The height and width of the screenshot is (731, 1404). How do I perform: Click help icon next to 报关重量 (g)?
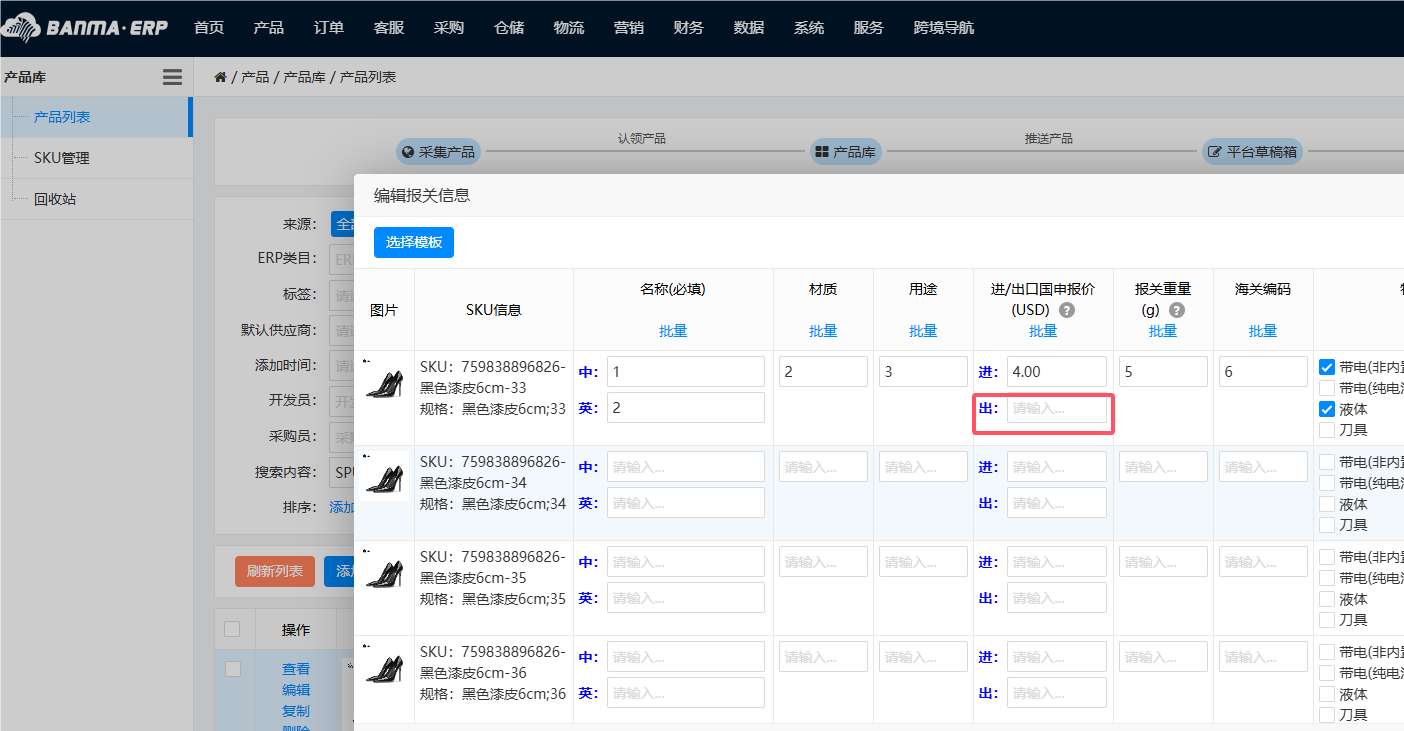(1177, 310)
